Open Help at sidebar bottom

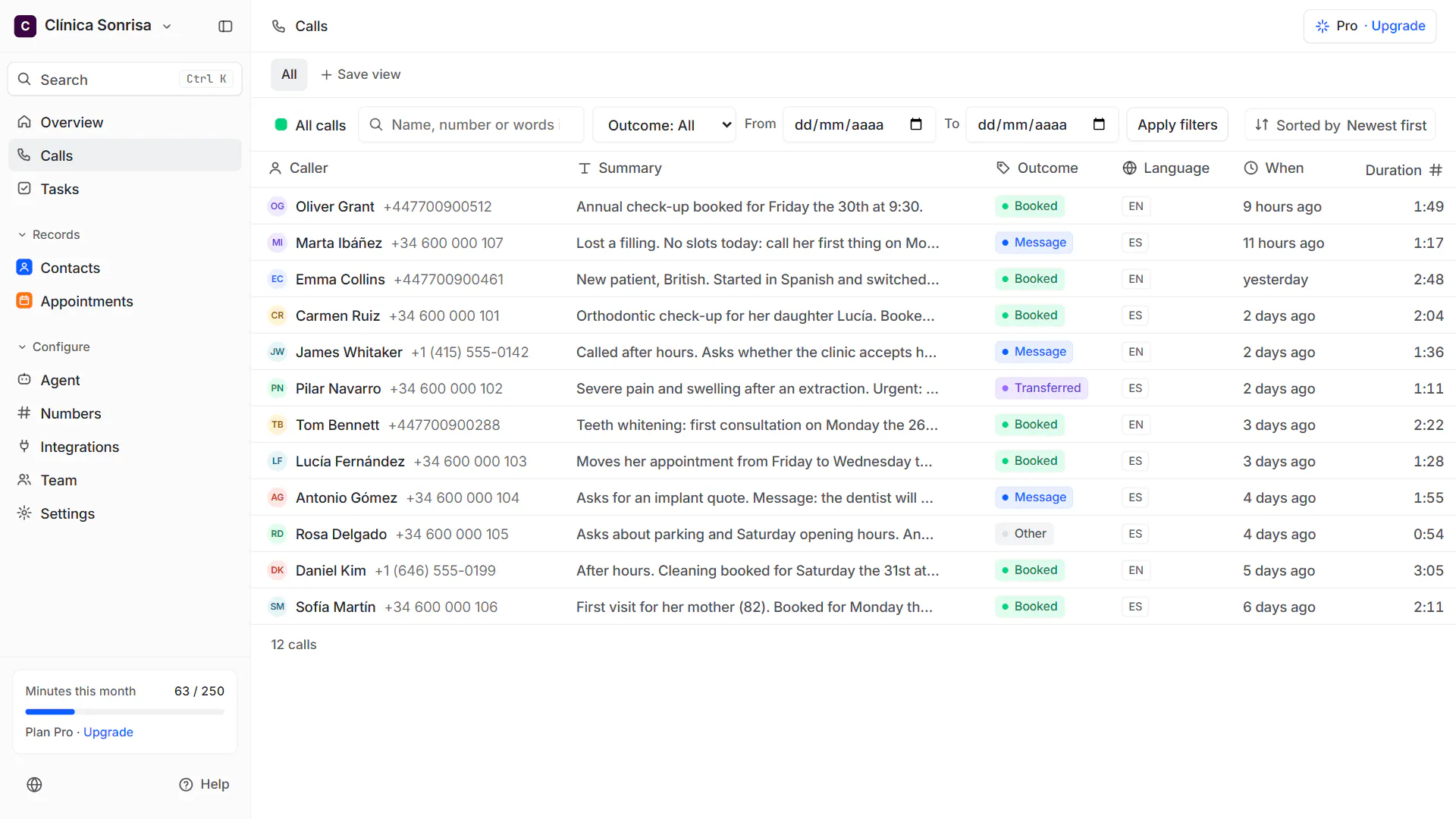click(204, 785)
